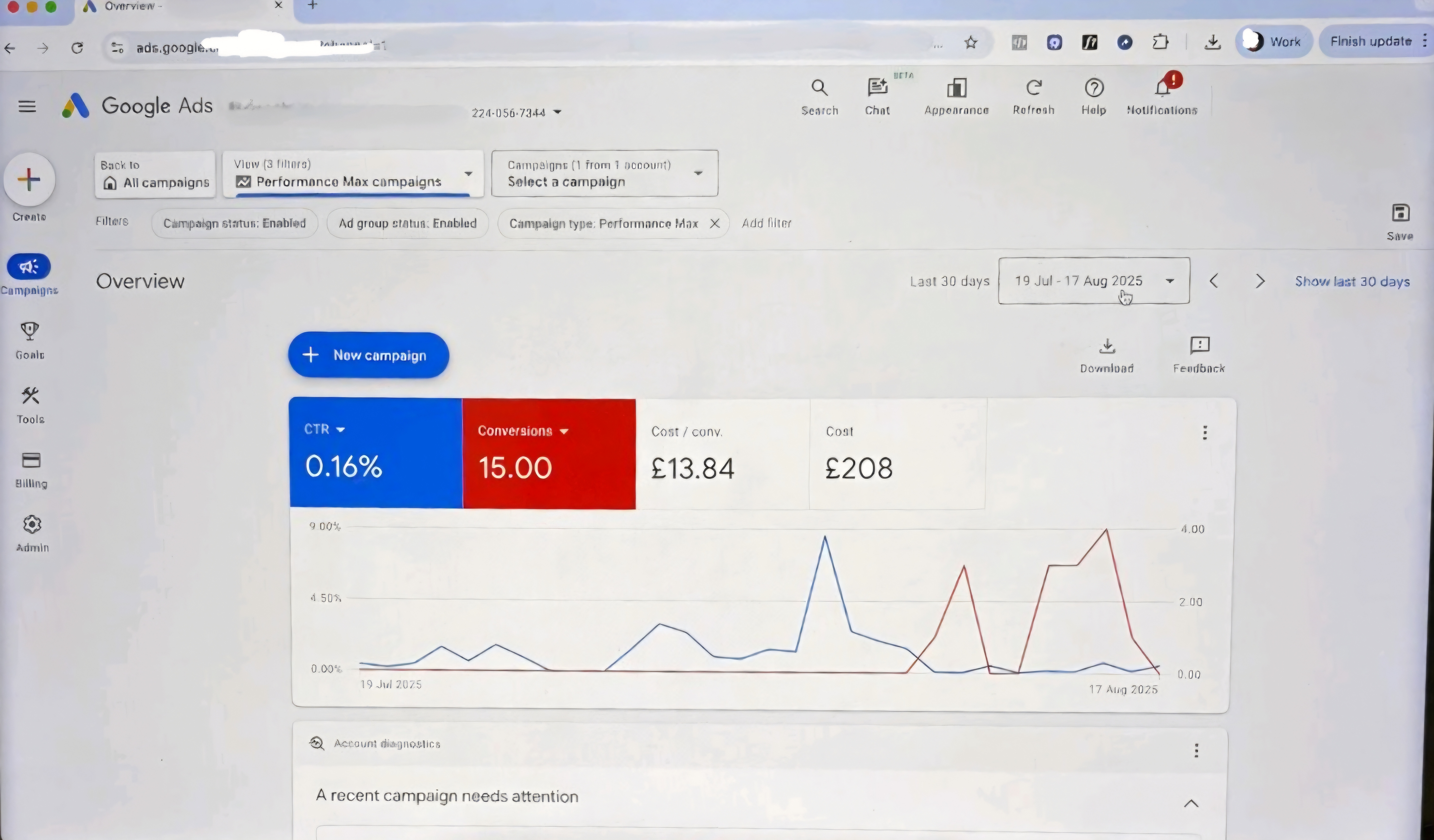Collapse the campaign needs attention section
The image size is (1434, 840).
click(x=1191, y=803)
